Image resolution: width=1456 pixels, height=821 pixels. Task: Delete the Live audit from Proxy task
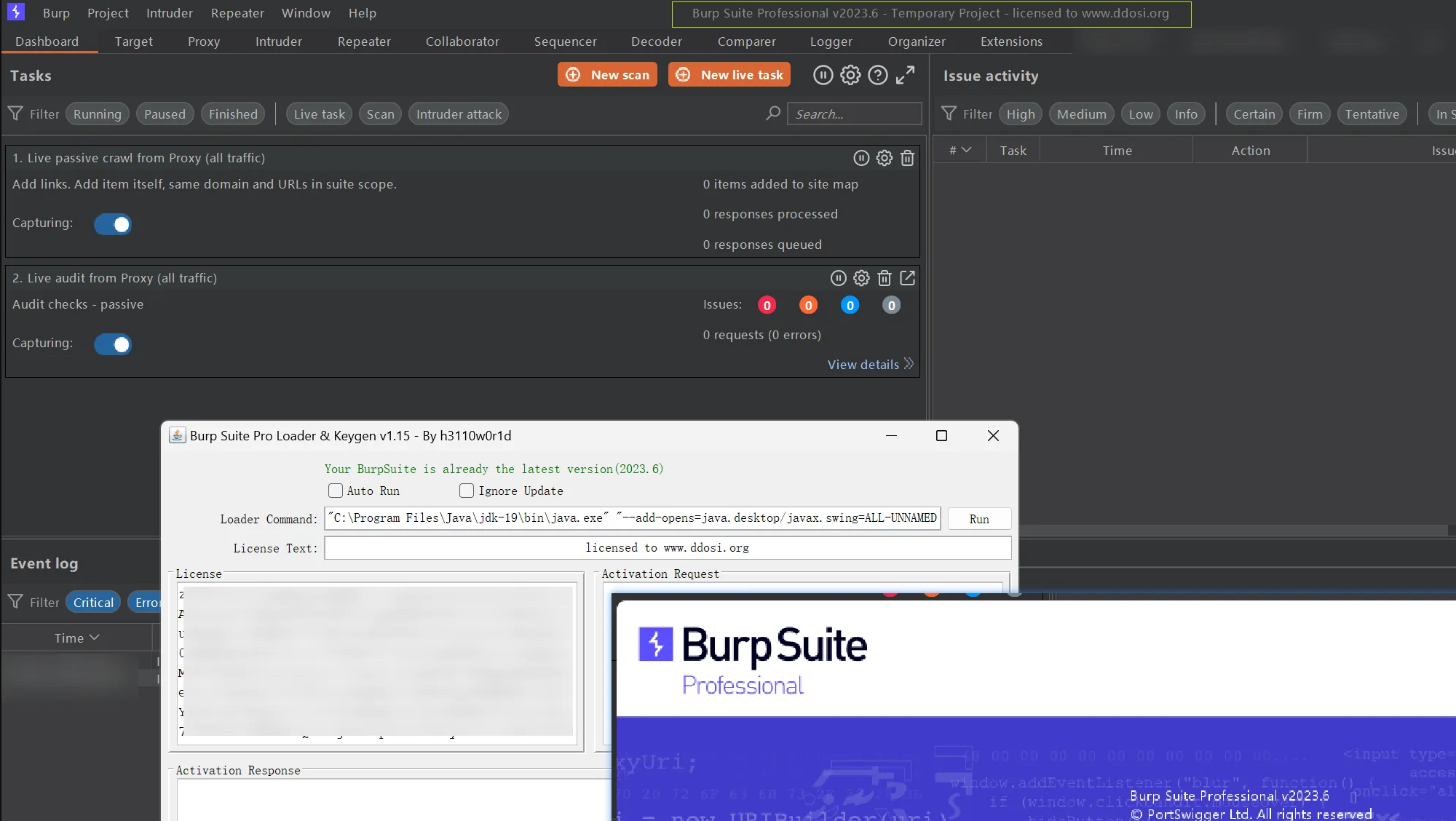point(885,278)
